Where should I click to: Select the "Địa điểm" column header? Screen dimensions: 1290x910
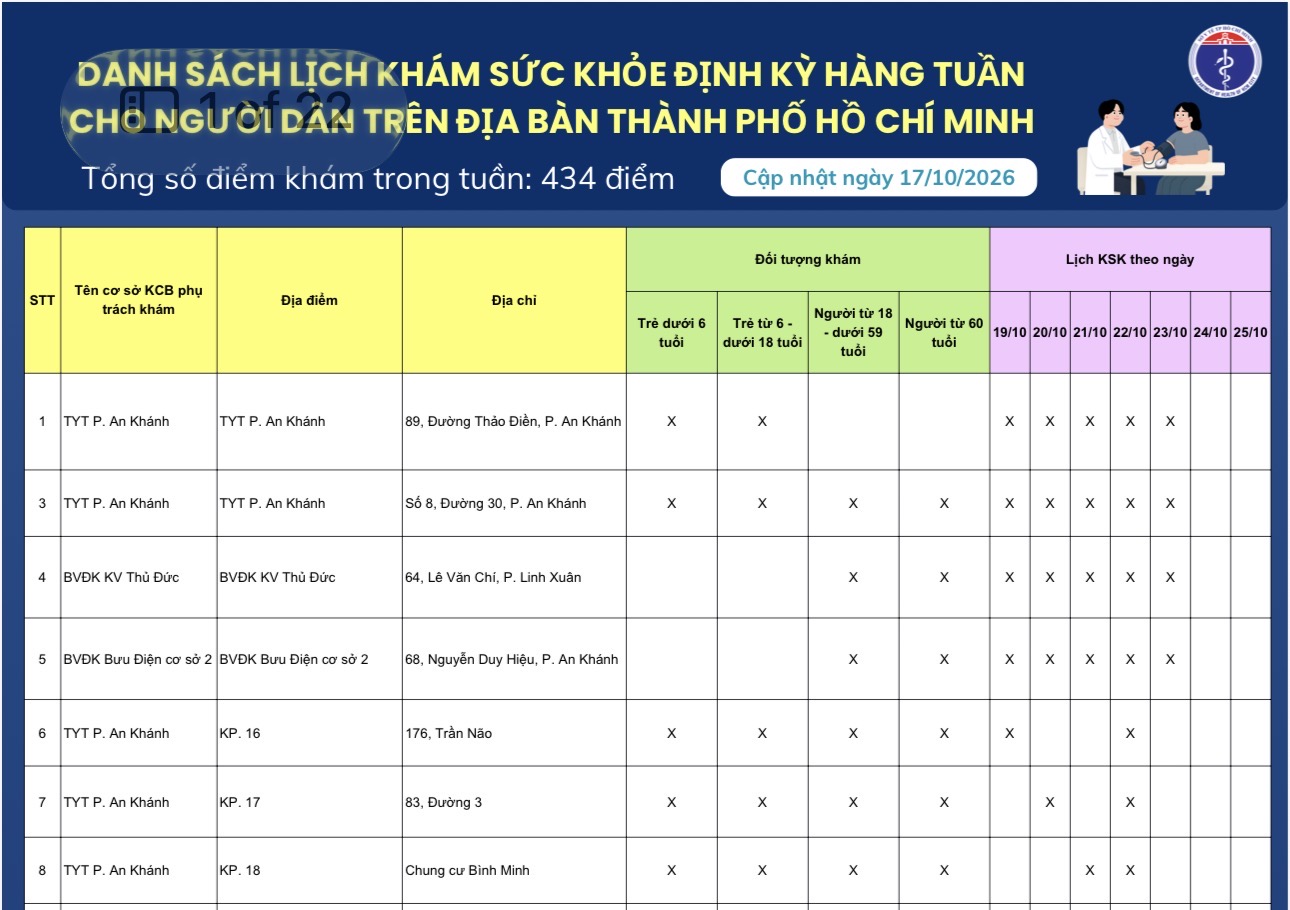310,300
